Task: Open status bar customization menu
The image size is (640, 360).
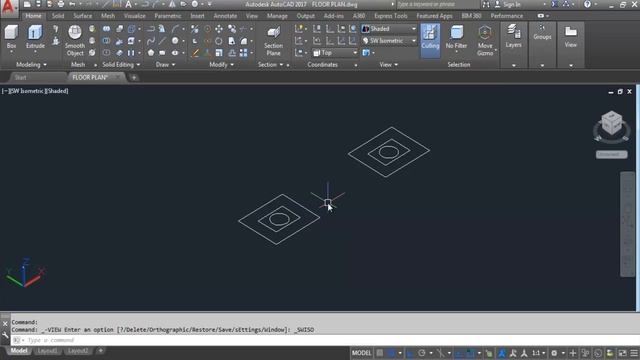Action: coord(633,353)
